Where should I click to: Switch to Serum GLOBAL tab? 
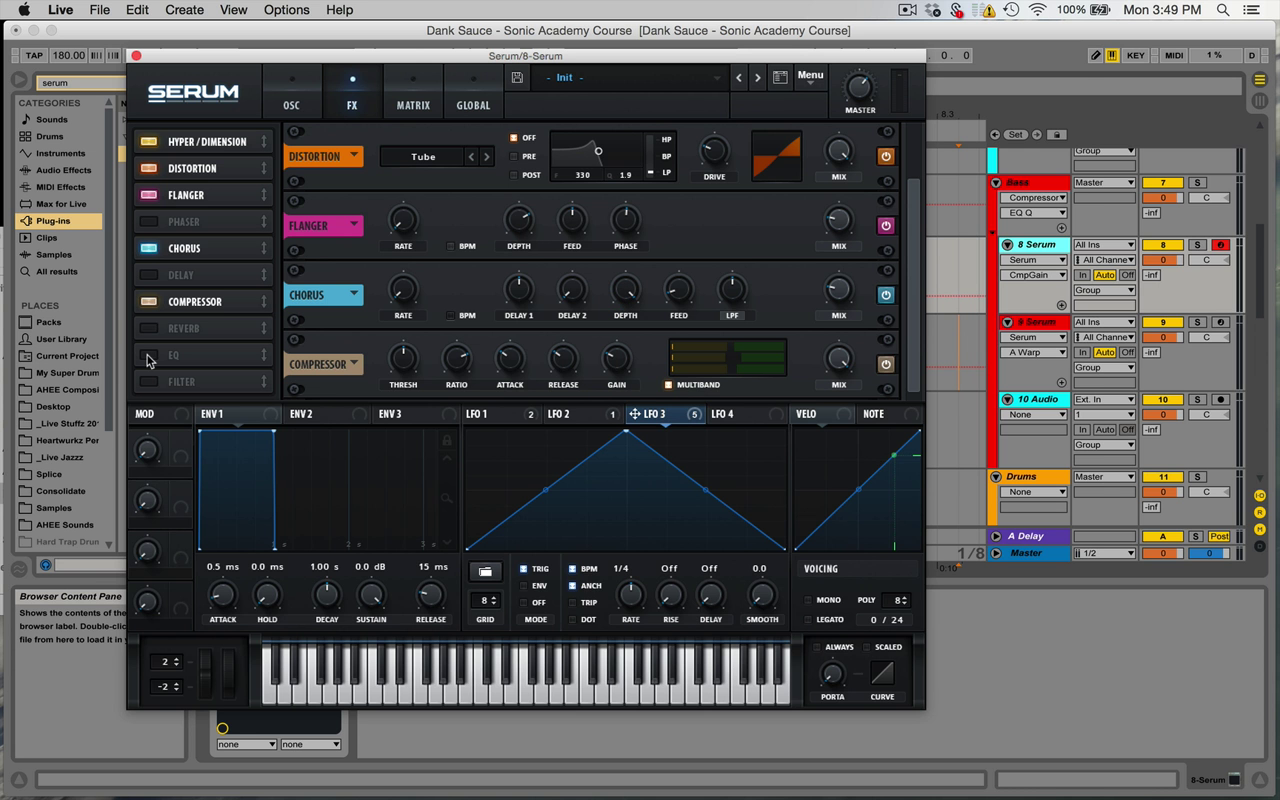click(473, 93)
